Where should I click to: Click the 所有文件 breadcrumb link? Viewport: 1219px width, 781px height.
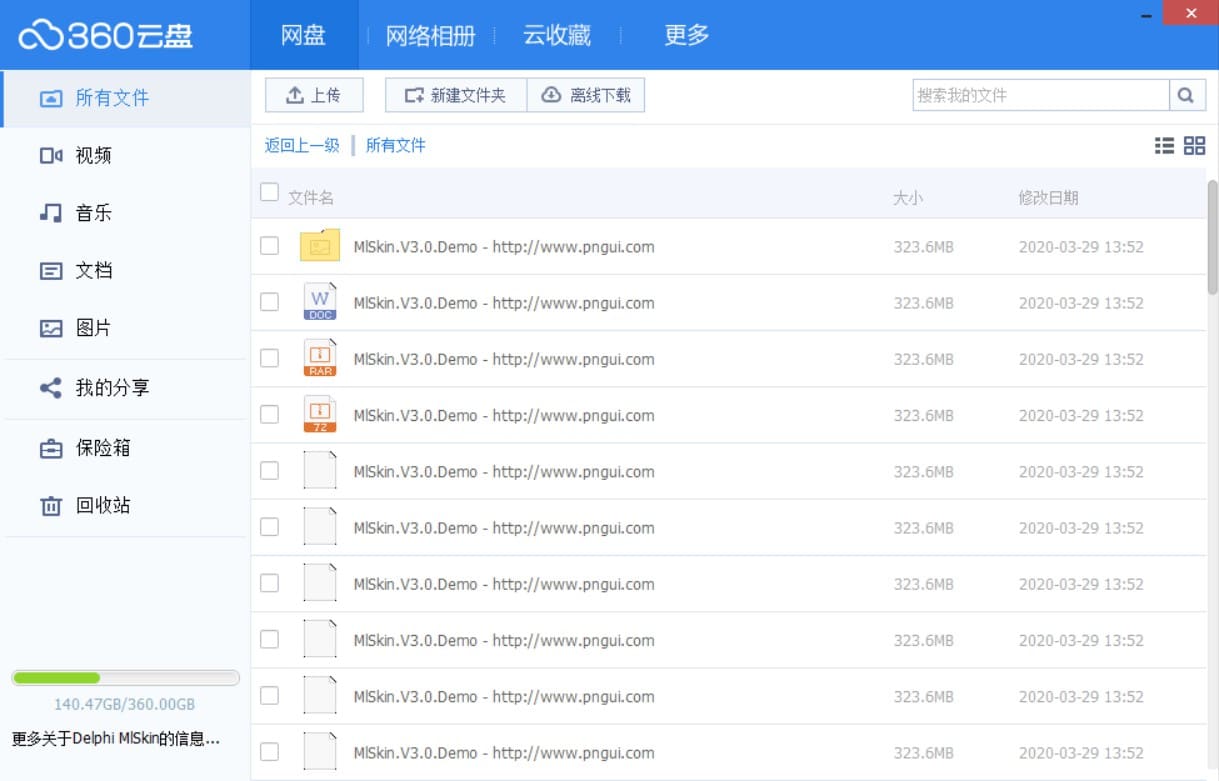click(x=396, y=145)
